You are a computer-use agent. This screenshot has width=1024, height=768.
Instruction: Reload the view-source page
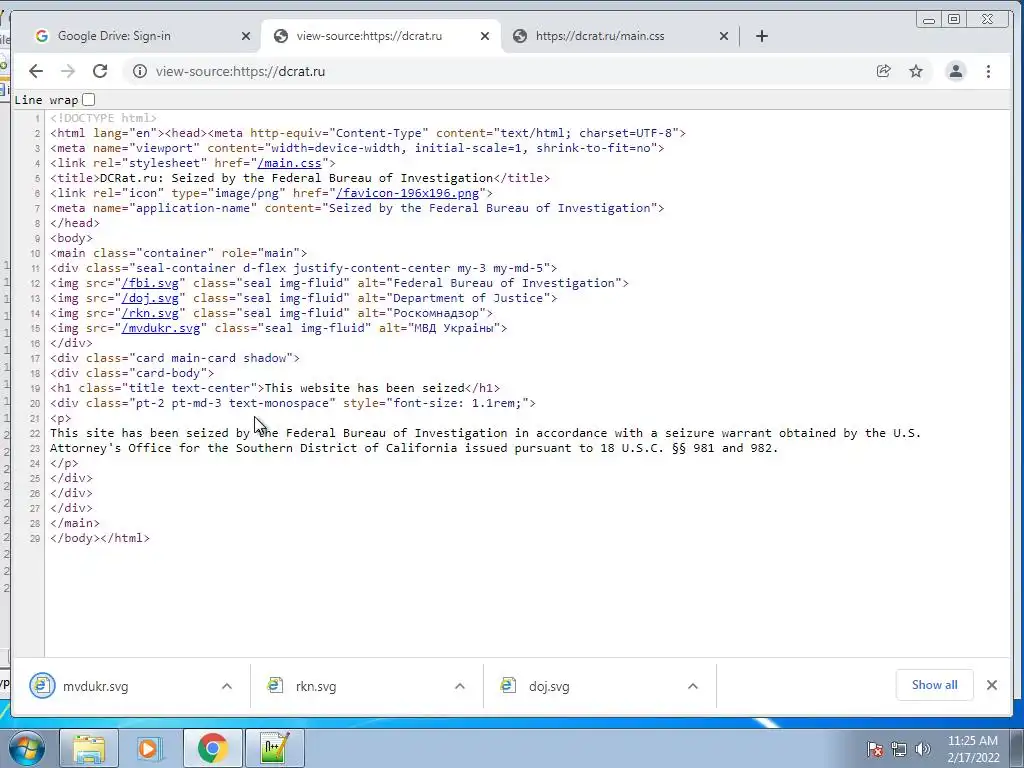click(x=100, y=71)
